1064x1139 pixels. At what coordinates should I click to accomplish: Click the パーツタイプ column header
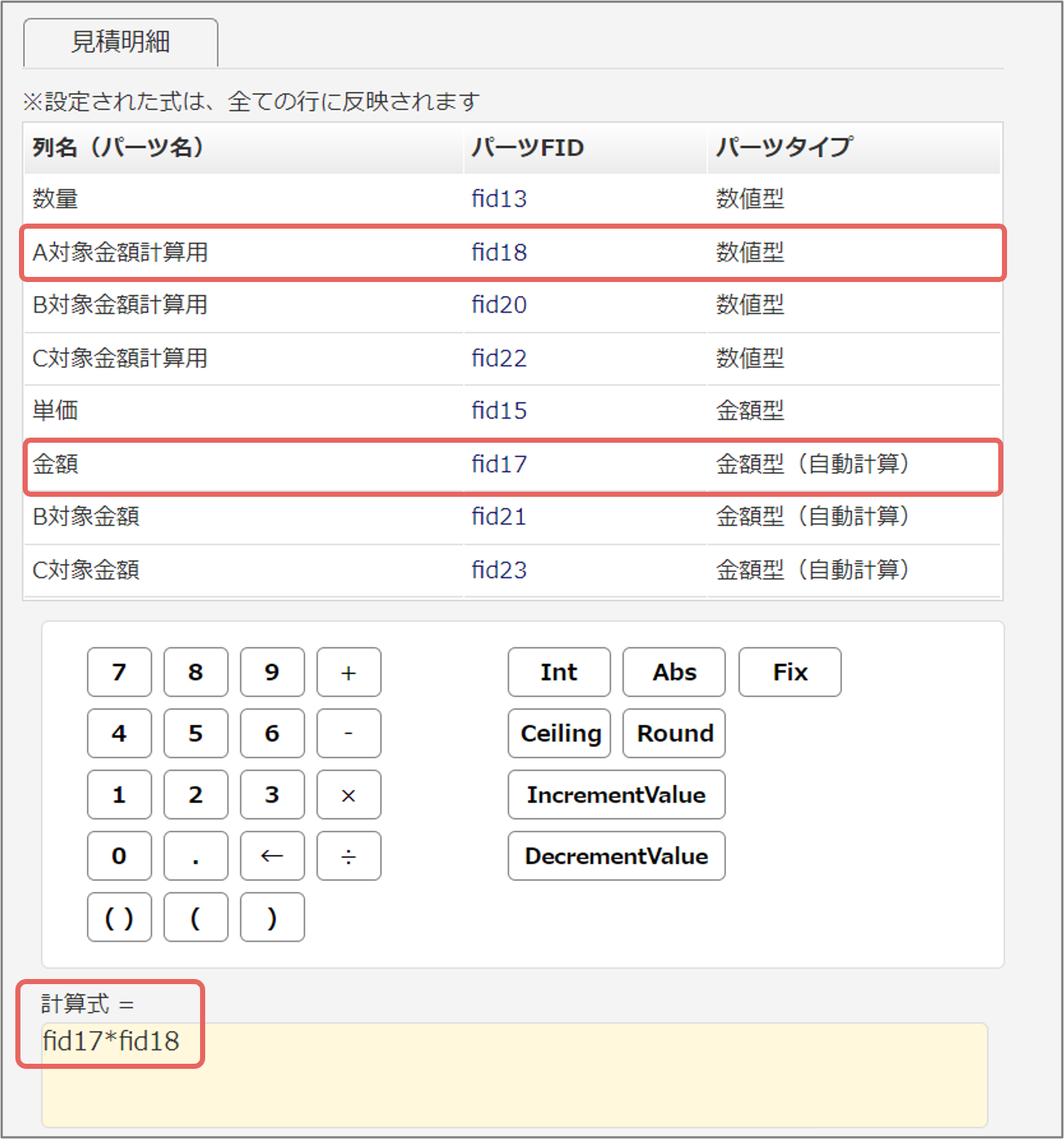click(784, 148)
